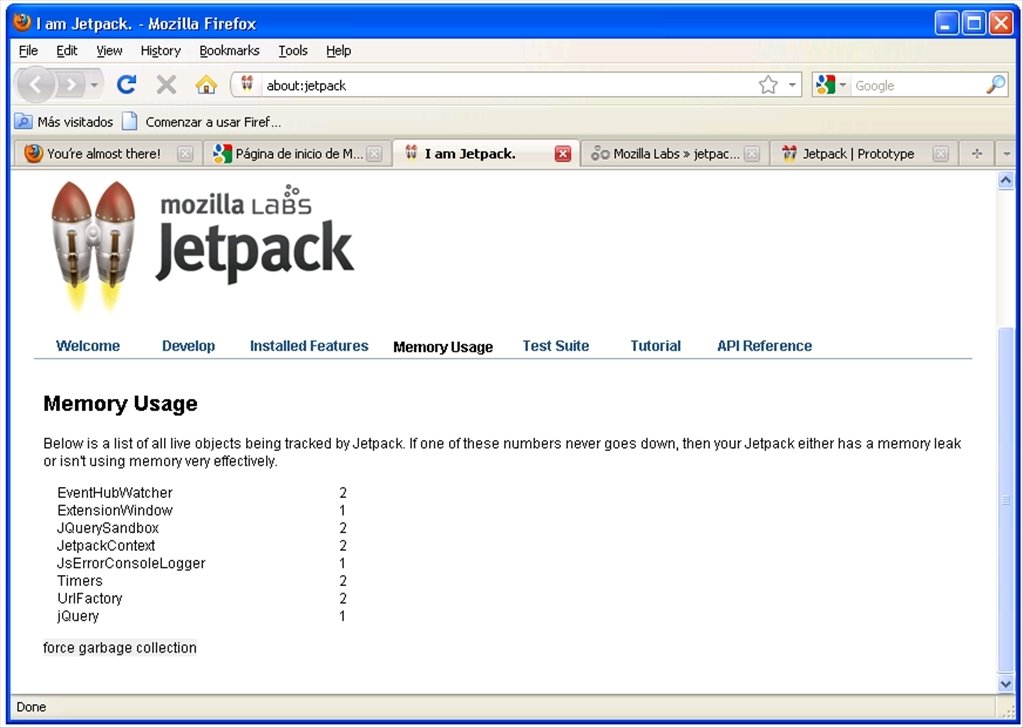
Task: Click the Memory Usage heading
Action: pos(120,404)
